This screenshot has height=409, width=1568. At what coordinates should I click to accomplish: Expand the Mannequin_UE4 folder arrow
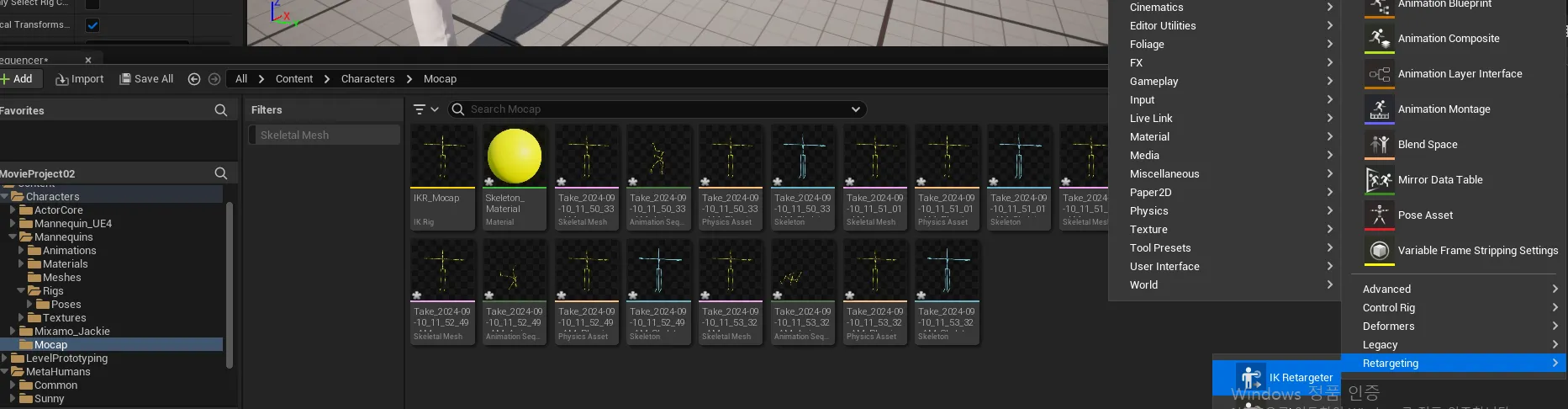tap(13, 223)
